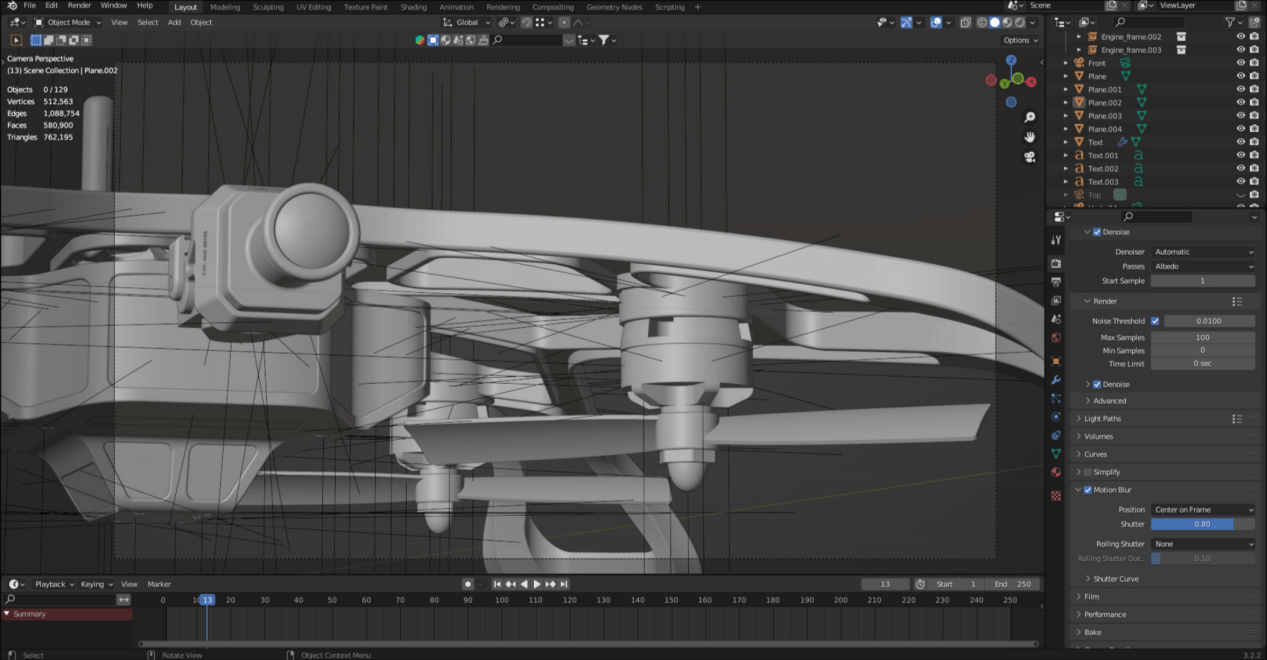Open the outliner filter funnel icon
The height and width of the screenshot is (660, 1267).
1230,21
